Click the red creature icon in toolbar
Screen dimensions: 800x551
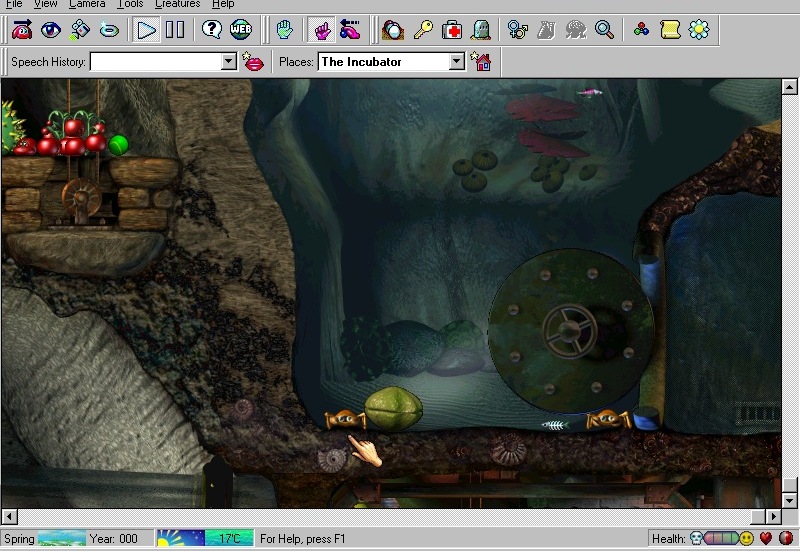22,30
